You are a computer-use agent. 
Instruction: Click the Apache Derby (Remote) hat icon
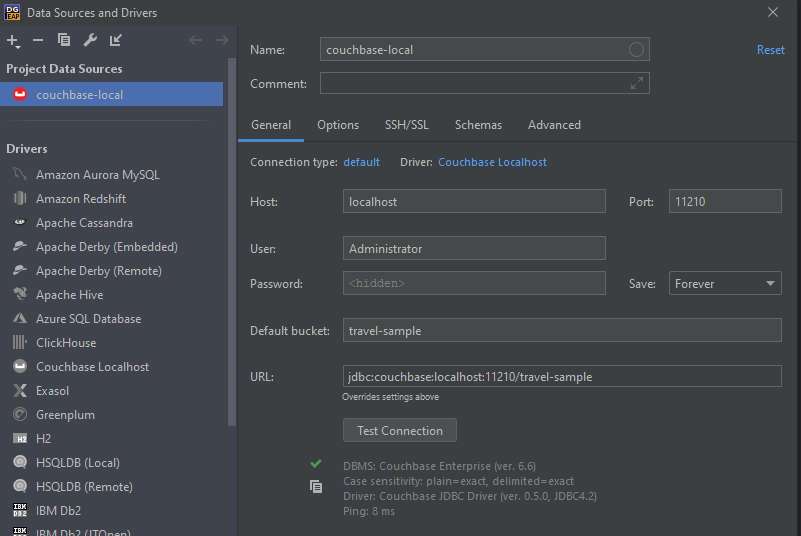pyautogui.click(x=20, y=270)
